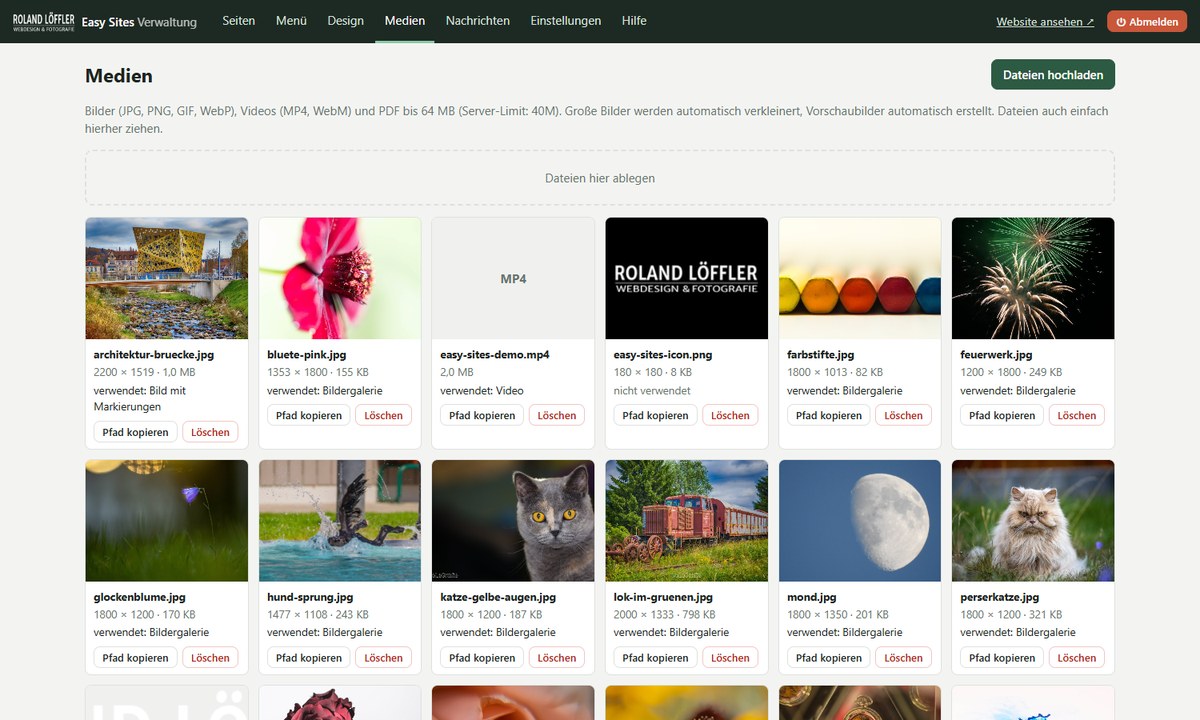
Task: Delete perserkatze.jpg with Löschen
Action: pyautogui.click(x=1077, y=657)
